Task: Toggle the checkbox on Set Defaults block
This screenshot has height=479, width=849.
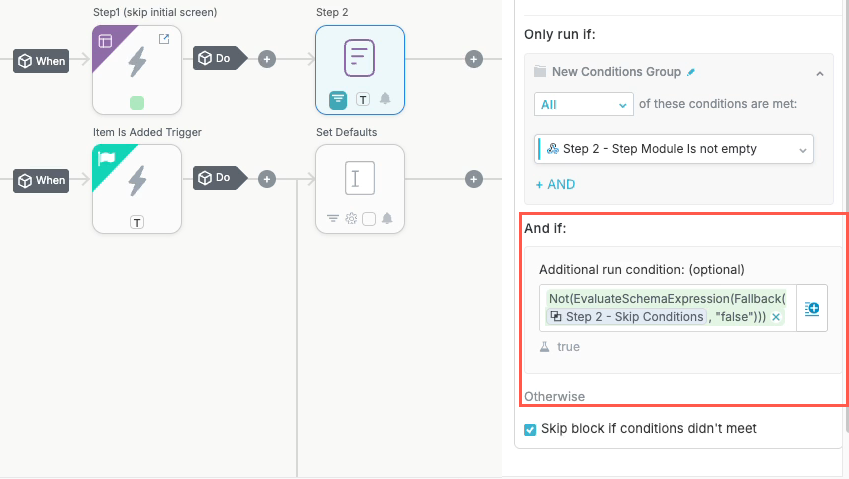Action: pos(368,219)
